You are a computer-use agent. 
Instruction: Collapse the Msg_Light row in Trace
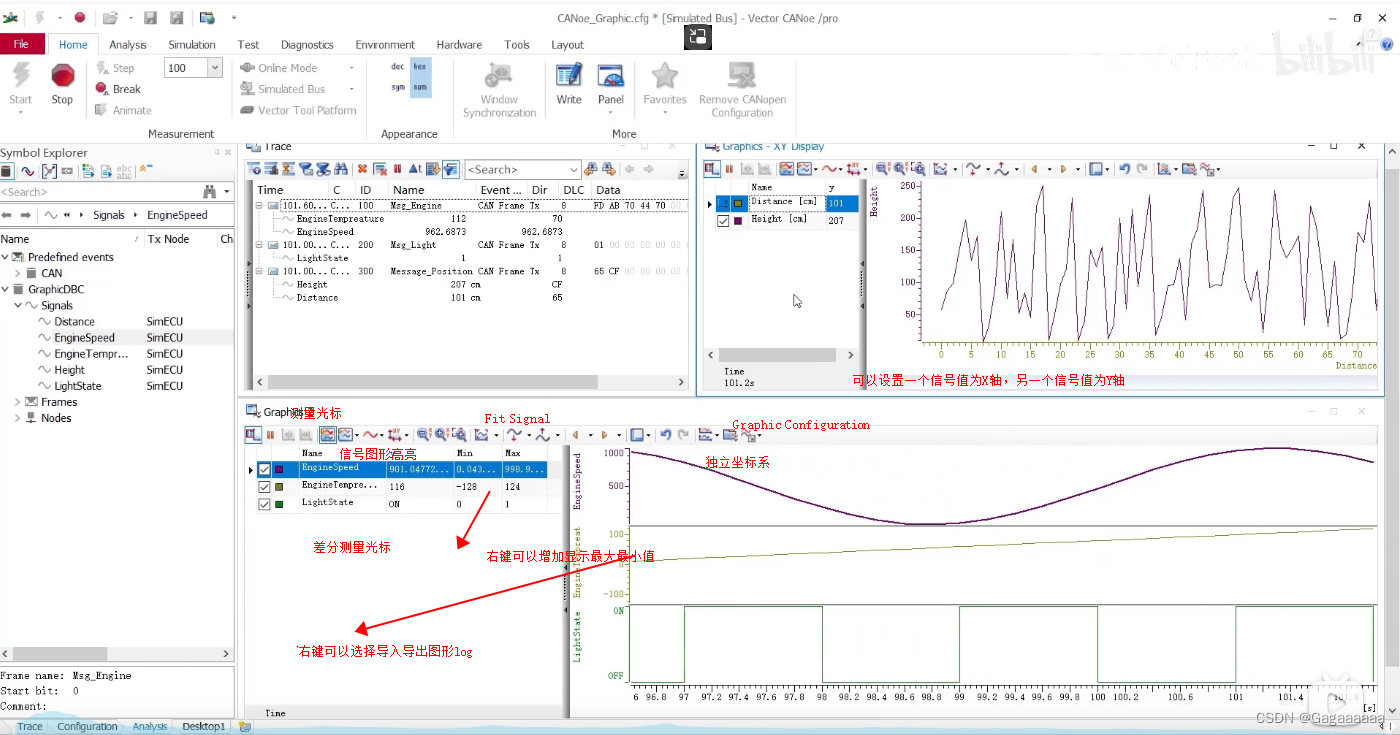(x=259, y=244)
